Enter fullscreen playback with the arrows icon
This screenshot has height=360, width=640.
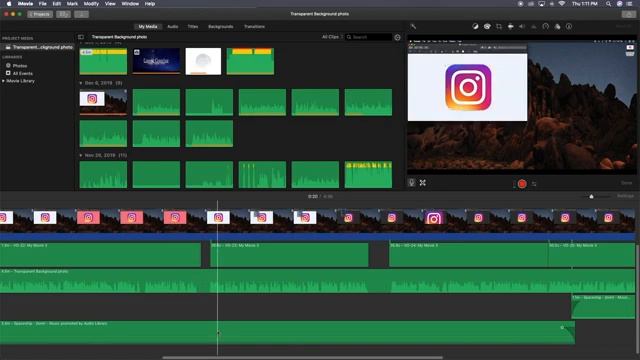(423, 183)
